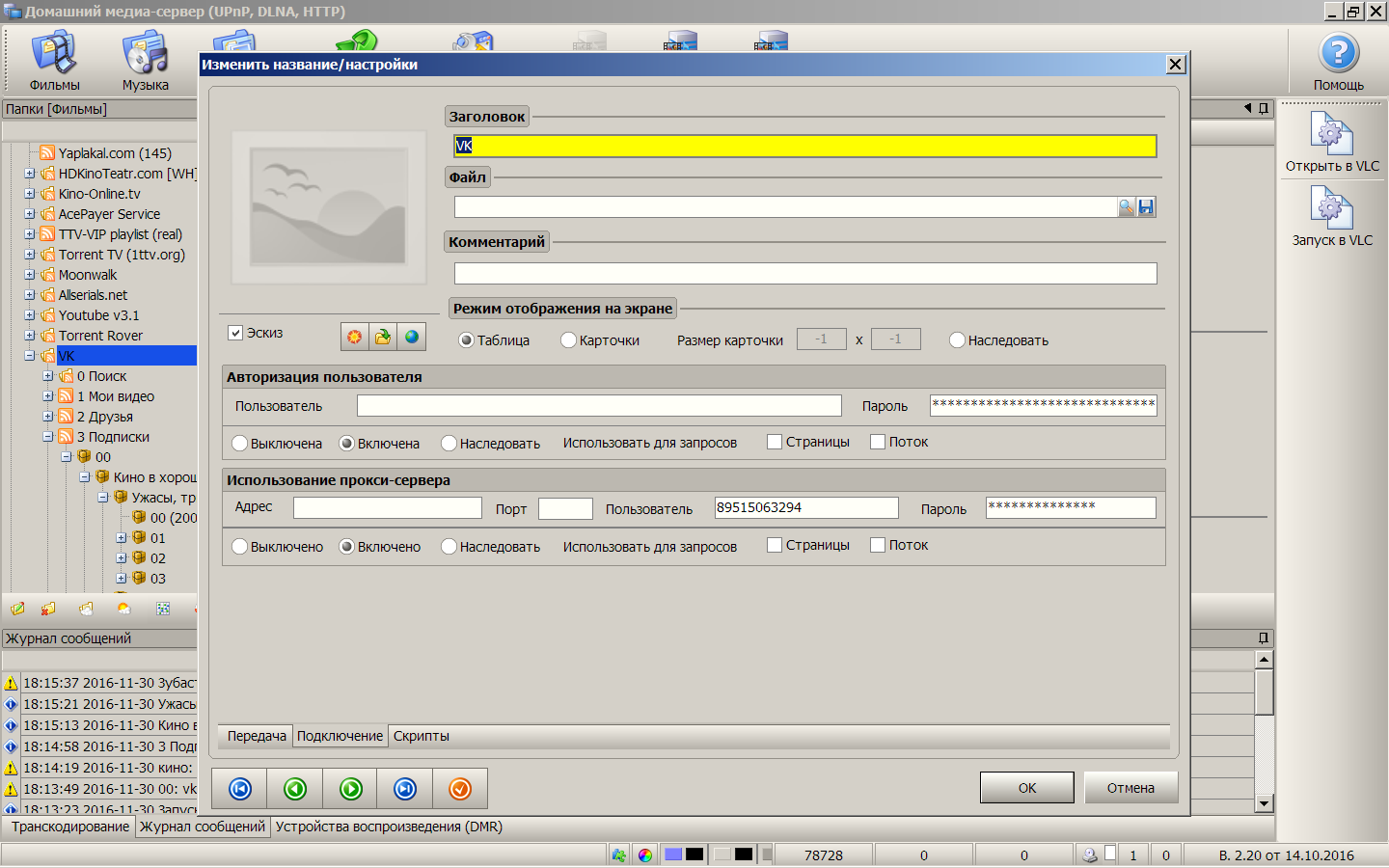This screenshot has height=868, width=1389.
Task: Open the Movies (Фильмы) section
Action: tap(54, 58)
